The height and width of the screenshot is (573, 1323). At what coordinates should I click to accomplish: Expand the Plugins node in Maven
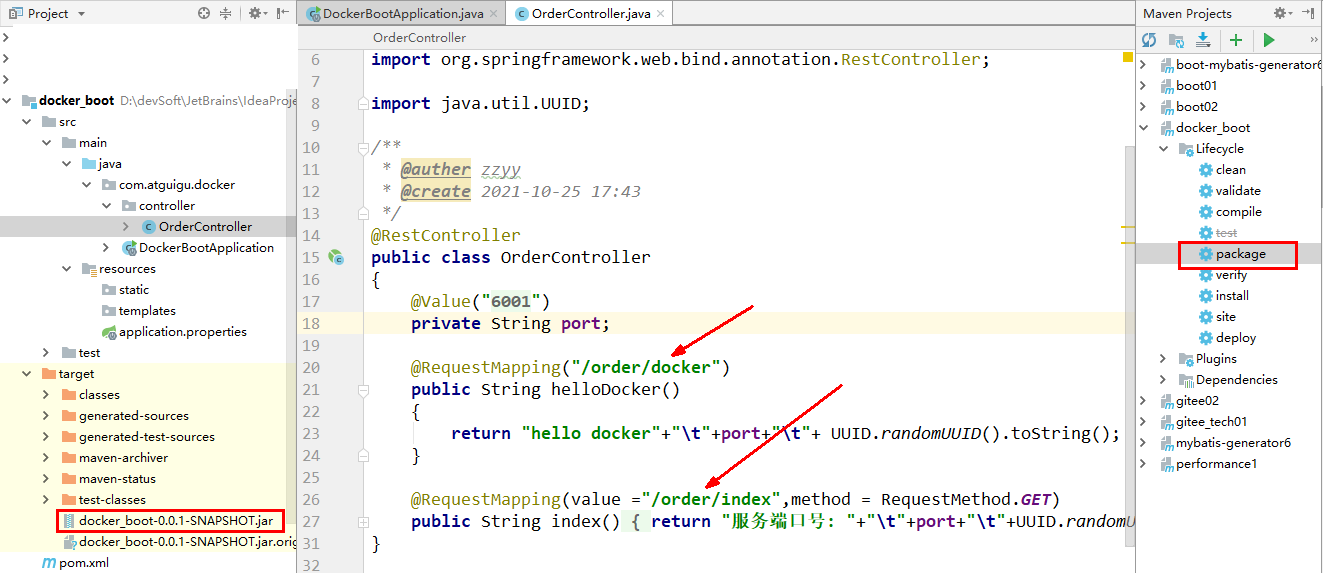(1163, 359)
